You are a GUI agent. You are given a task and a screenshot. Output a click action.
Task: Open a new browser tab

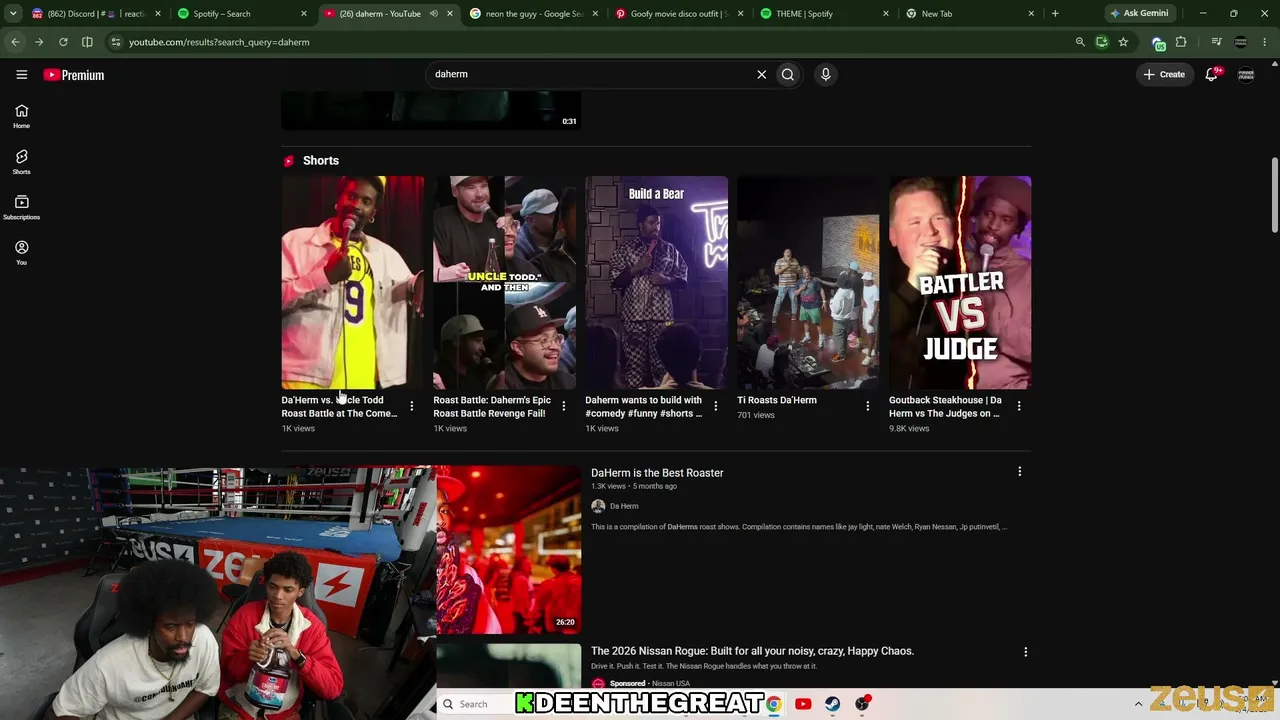coord(1055,14)
